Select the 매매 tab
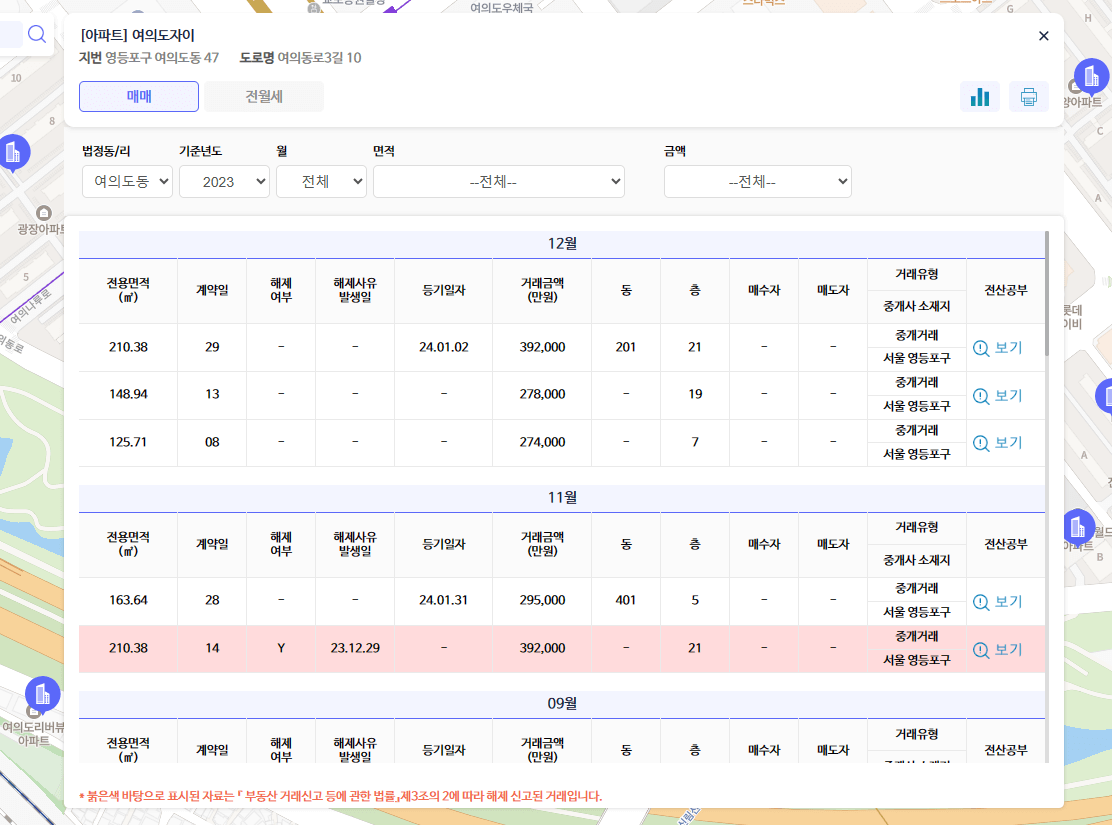This screenshot has width=1112, height=825. pos(138,96)
